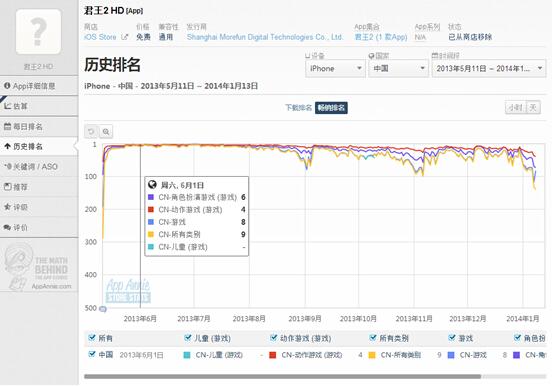Open Shanghai Morefun Digital Technologies publisher link

tap(265, 37)
